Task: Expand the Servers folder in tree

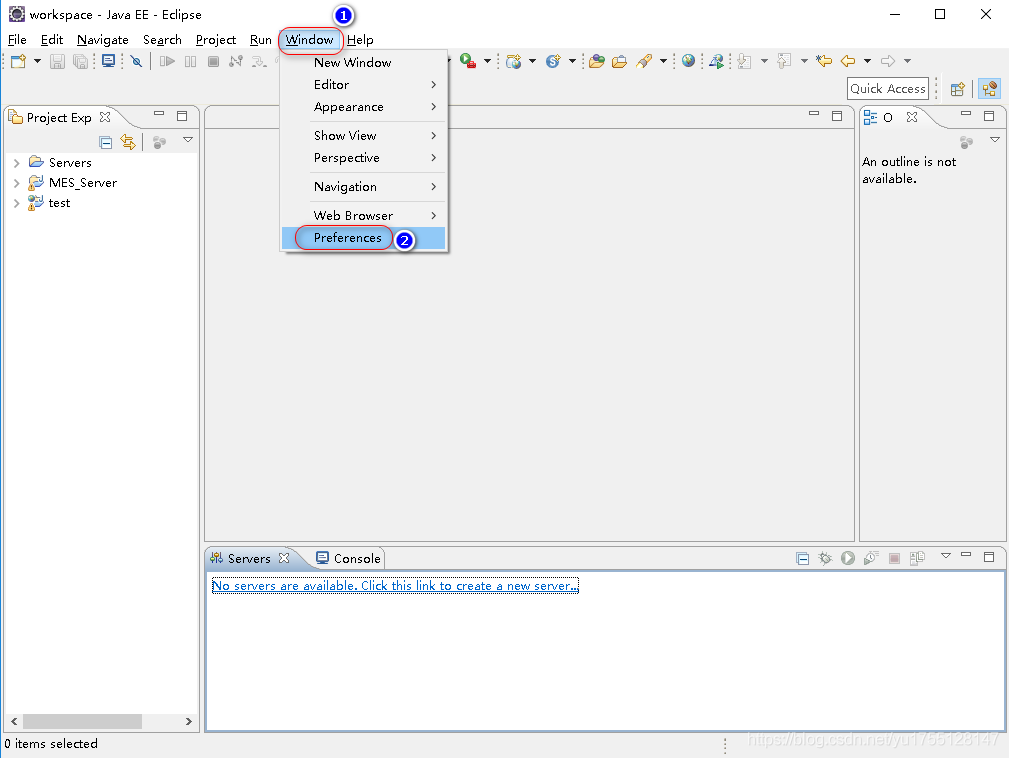Action: coord(16,163)
